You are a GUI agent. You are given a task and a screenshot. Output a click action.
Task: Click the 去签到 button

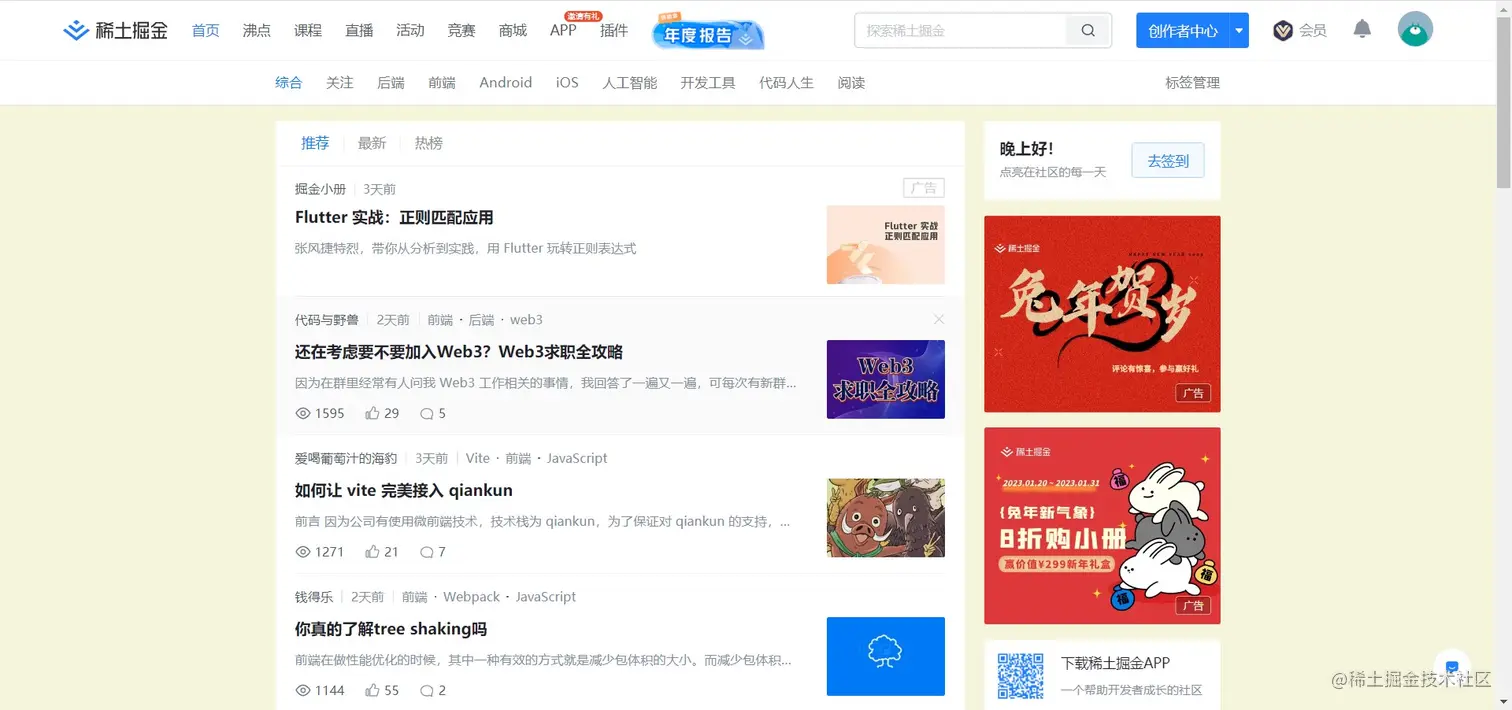[1168, 160]
